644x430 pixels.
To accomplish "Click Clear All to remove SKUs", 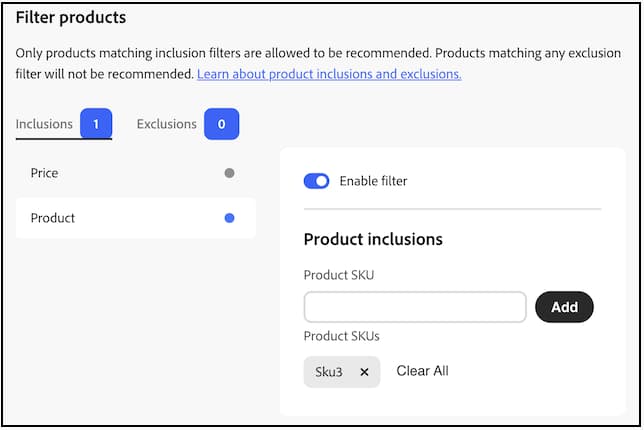I will click(422, 371).
